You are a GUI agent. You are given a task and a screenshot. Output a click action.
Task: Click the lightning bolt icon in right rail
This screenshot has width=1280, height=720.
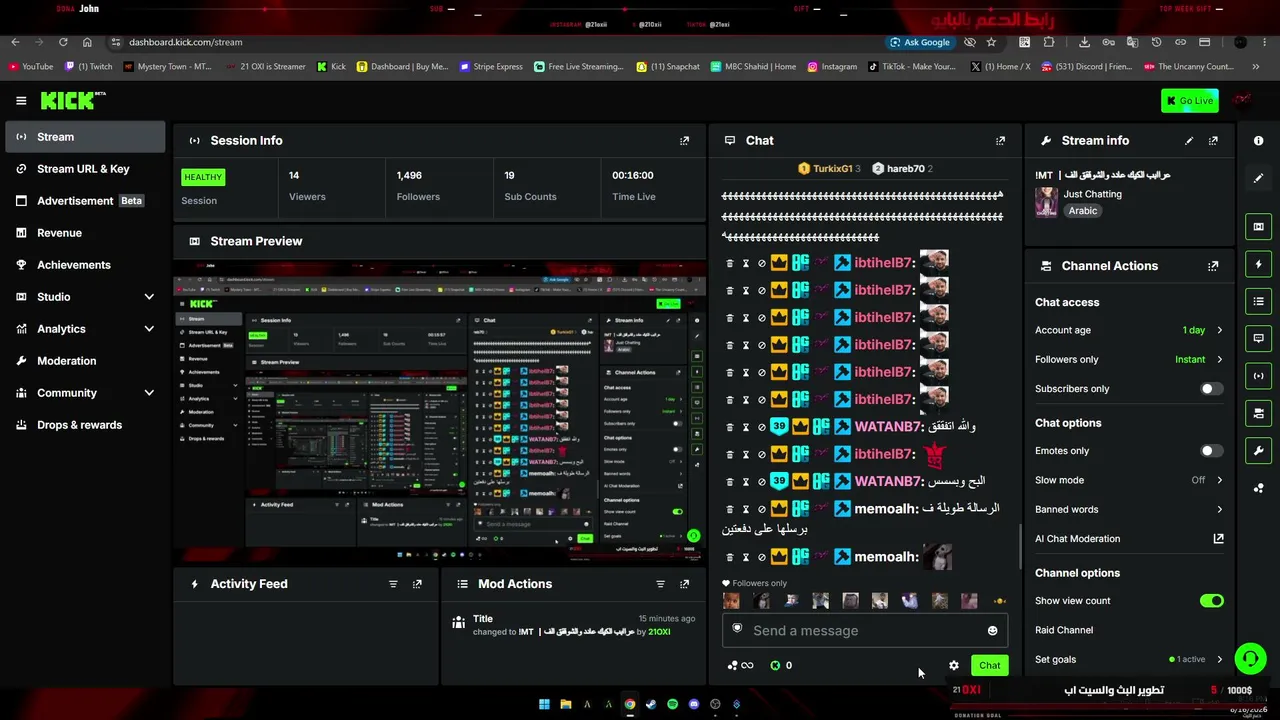pos(1258,264)
